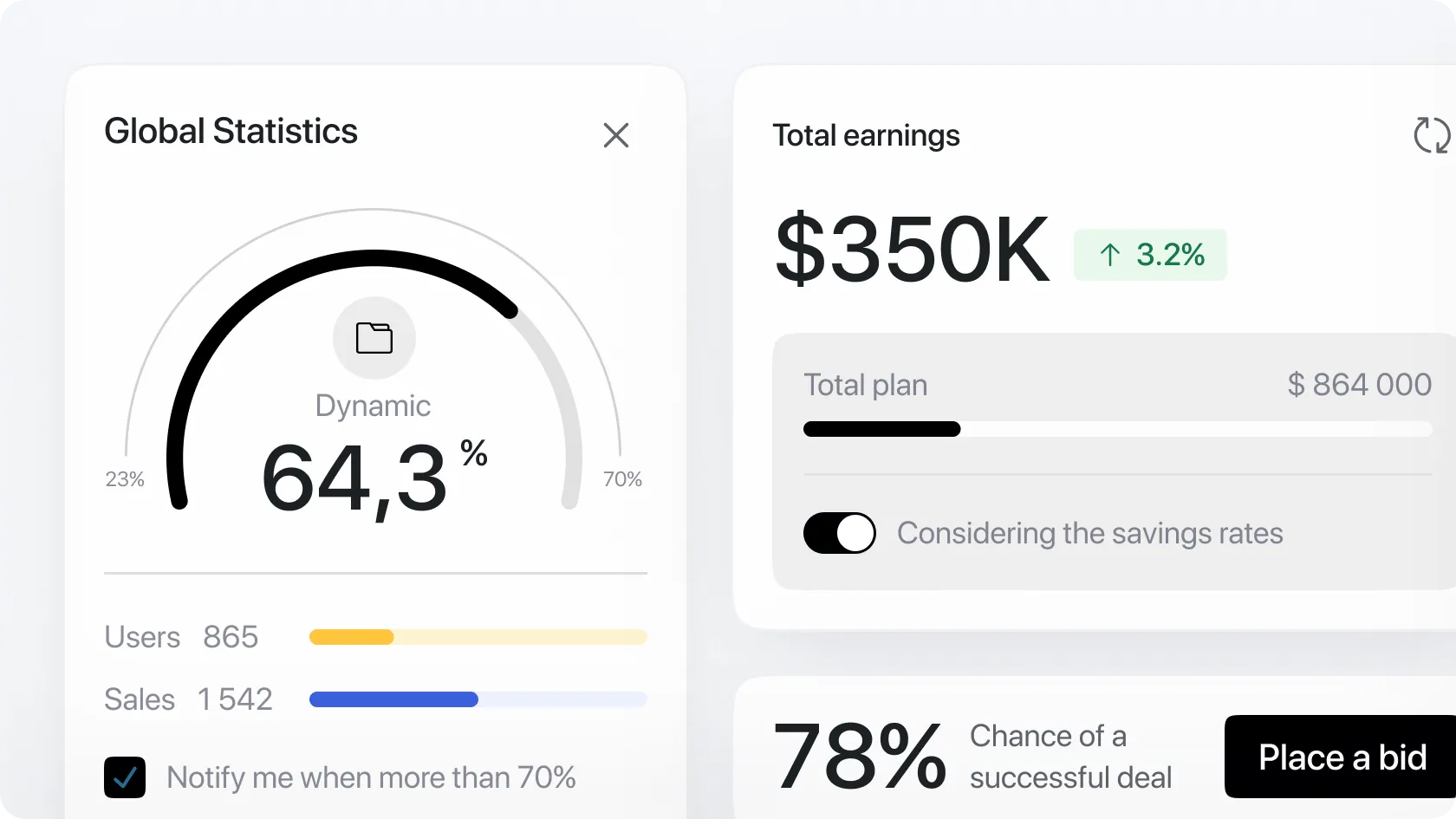The height and width of the screenshot is (819, 1456).
Task: Click the green up arrow icon
Action: coord(1109,255)
